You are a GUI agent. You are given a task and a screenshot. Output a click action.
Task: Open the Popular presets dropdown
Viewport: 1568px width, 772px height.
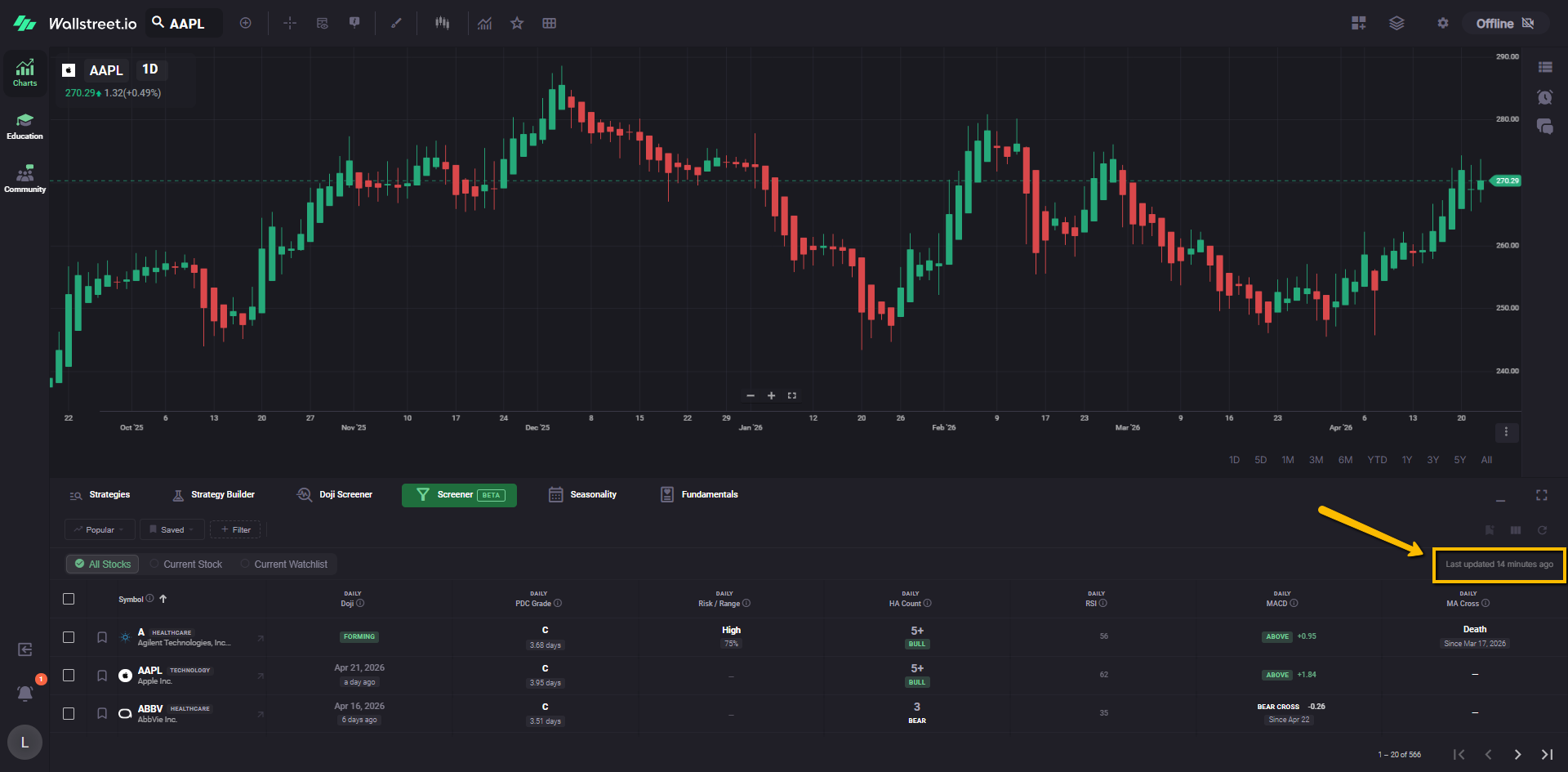[x=100, y=530]
